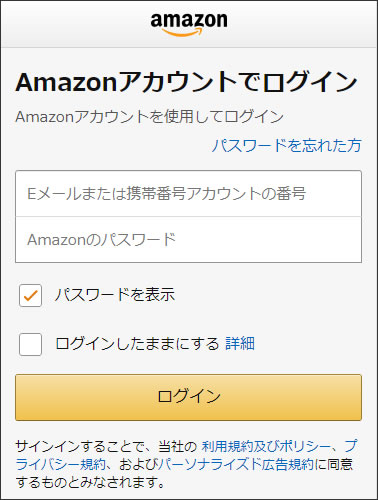Viewport: 378px width, 500px height.
Task: Click the Amazonアカウントでログイン heading
Action: [x=187, y=82]
